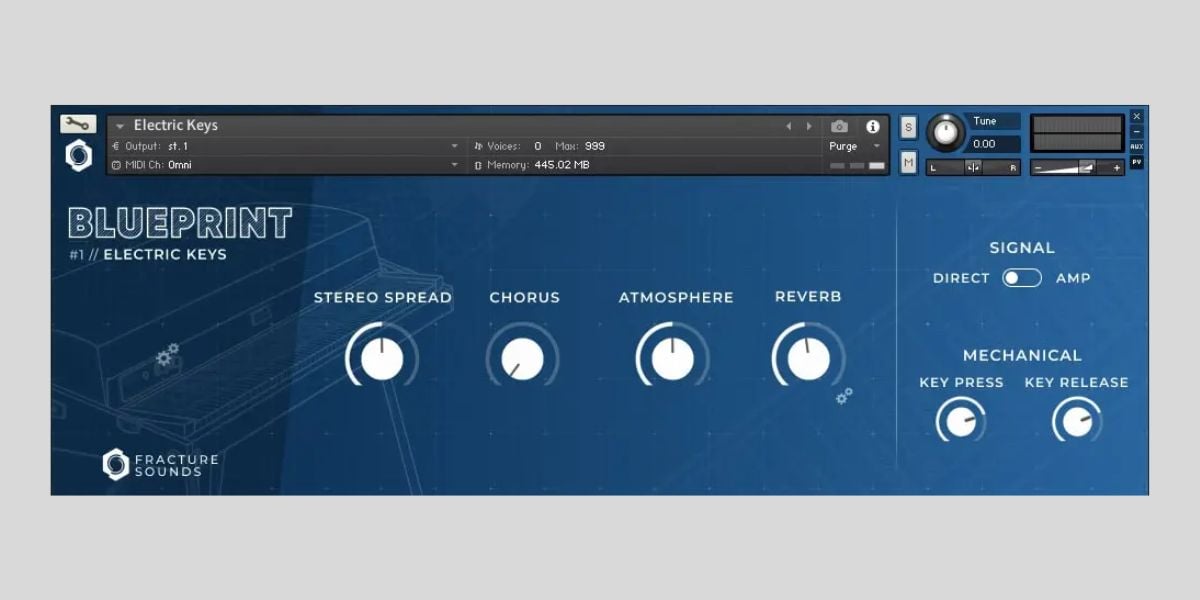Toggle the AUX sends button

[x=1137, y=146]
